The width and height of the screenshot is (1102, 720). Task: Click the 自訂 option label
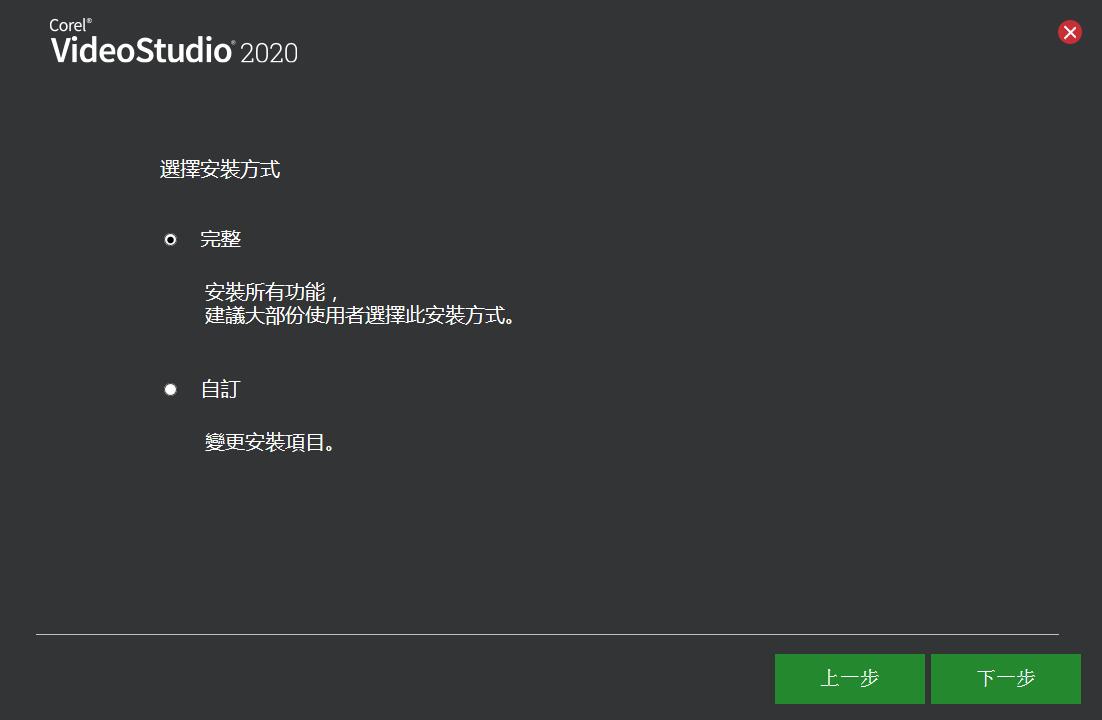[x=221, y=389]
